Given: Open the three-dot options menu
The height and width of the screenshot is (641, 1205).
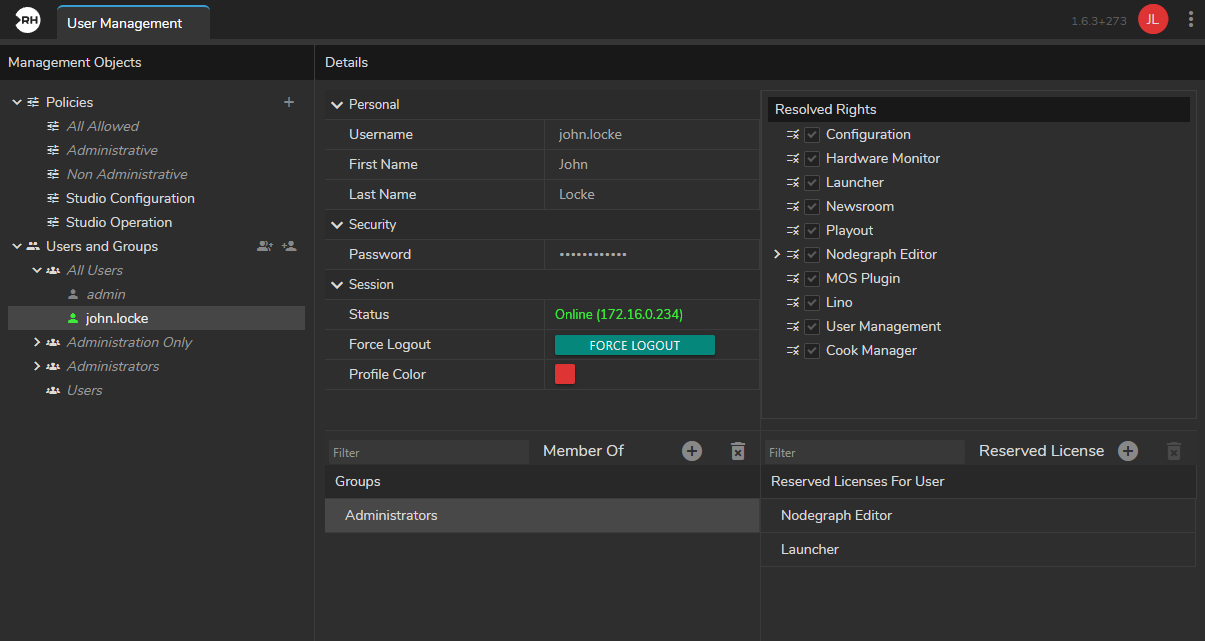Looking at the screenshot, I should 1190,20.
